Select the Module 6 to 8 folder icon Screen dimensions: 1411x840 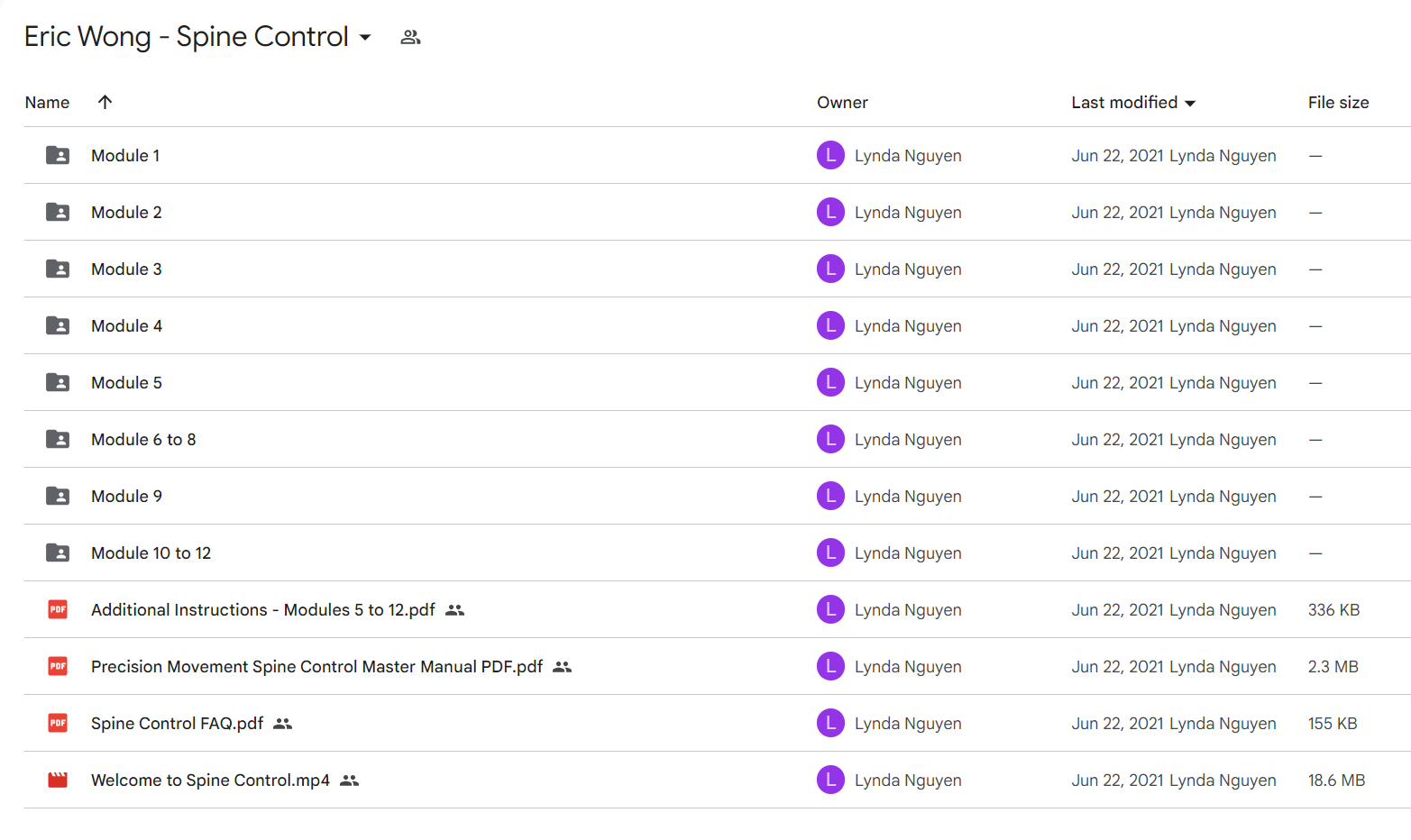point(58,439)
